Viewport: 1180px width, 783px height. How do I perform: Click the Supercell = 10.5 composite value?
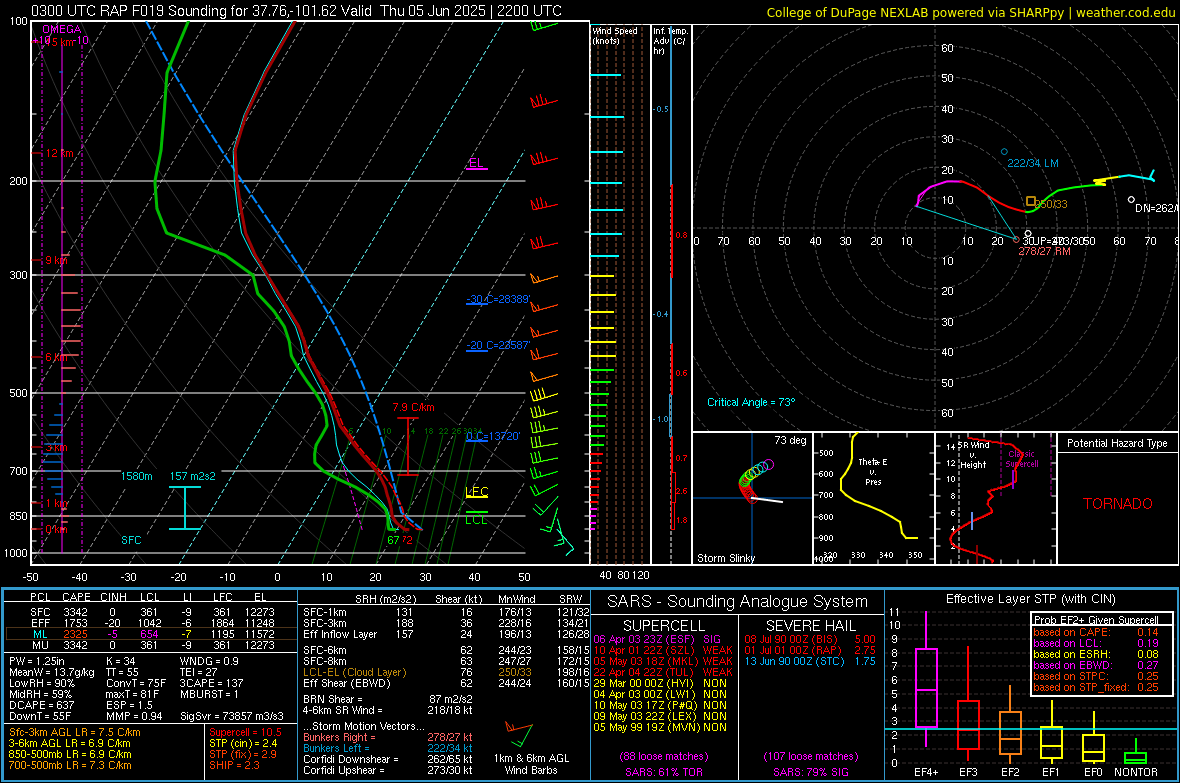click(245, 732)
